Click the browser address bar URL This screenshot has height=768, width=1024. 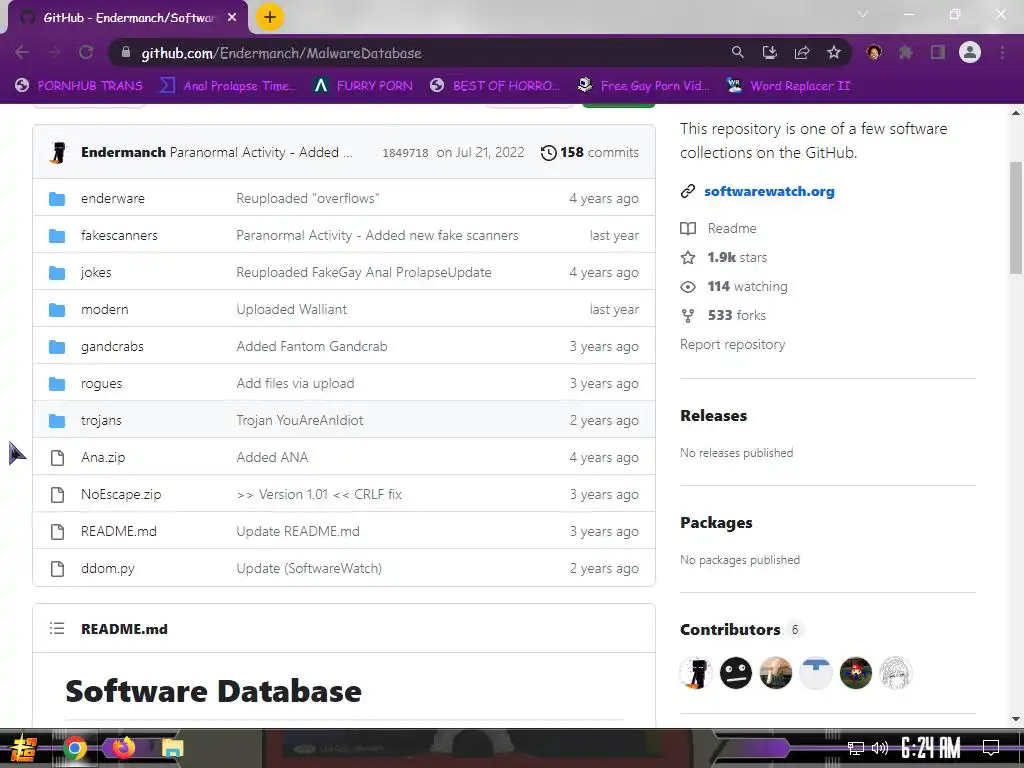coord(281,53)
